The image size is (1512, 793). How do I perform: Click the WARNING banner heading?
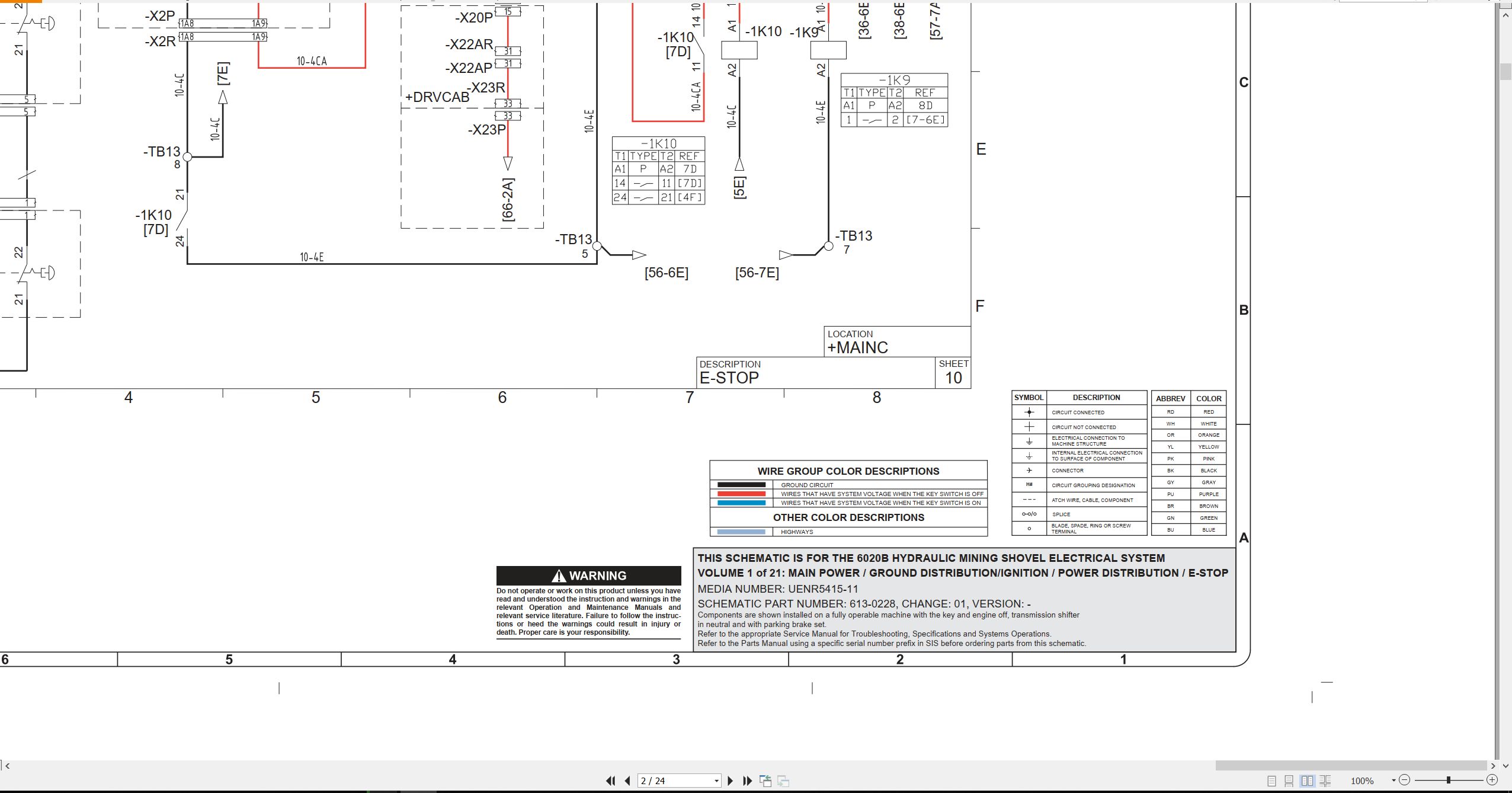pos(589,575)
